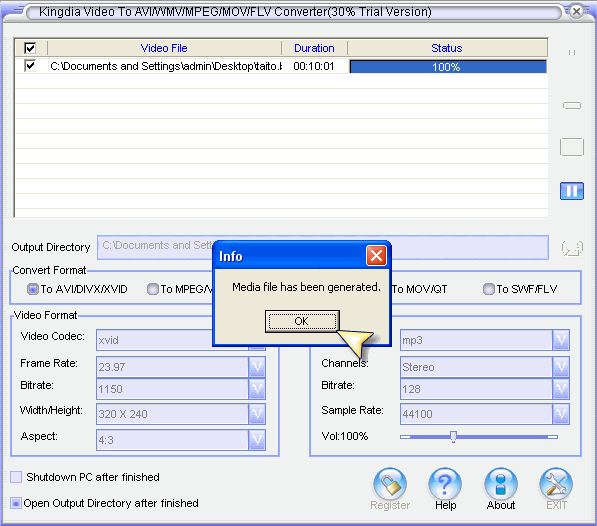Select To AVI/DIVX/XVID format
Screen dimensions: 597x526
[77, 289]
